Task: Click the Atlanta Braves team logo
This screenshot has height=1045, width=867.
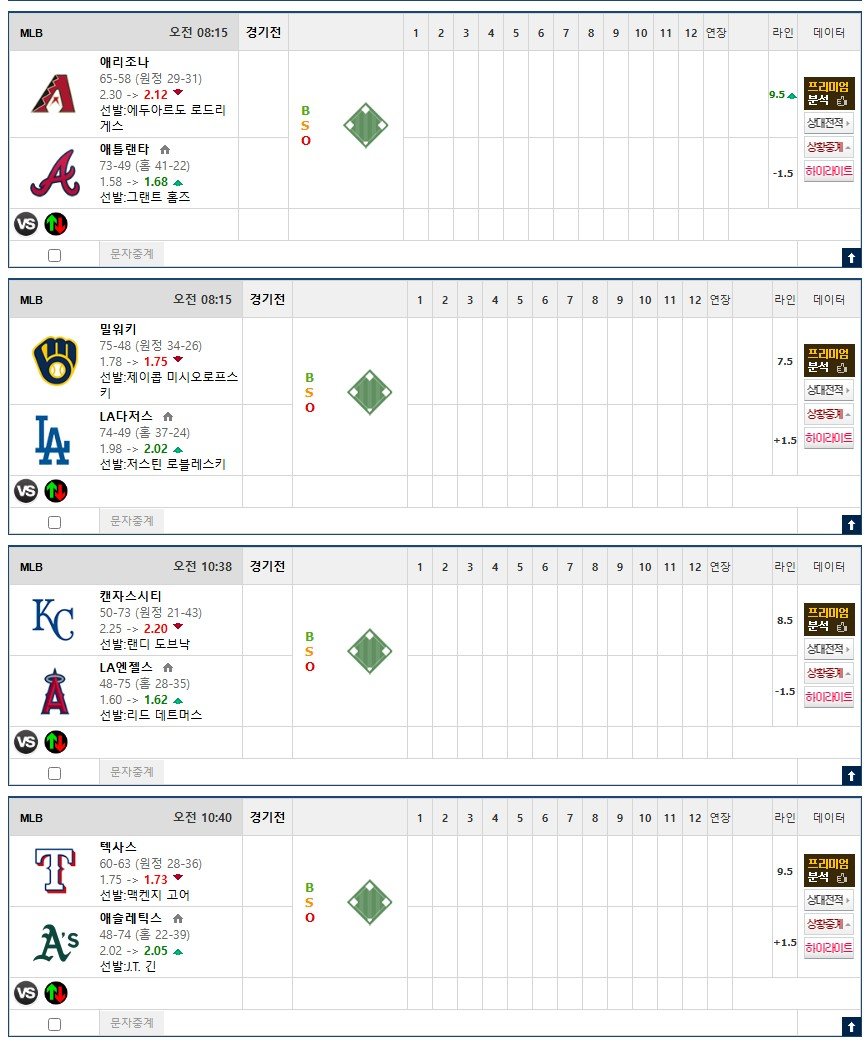Action: pyautogui.click(x=55, y=173)
